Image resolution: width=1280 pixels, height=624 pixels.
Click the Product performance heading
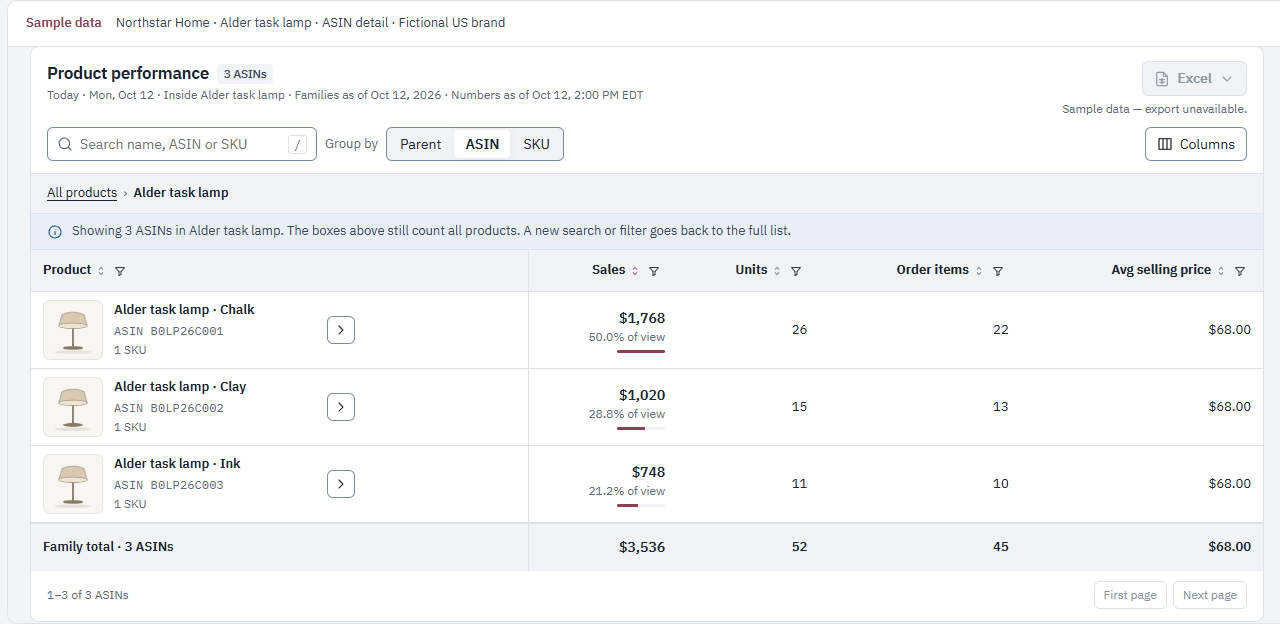pos(128,73)
